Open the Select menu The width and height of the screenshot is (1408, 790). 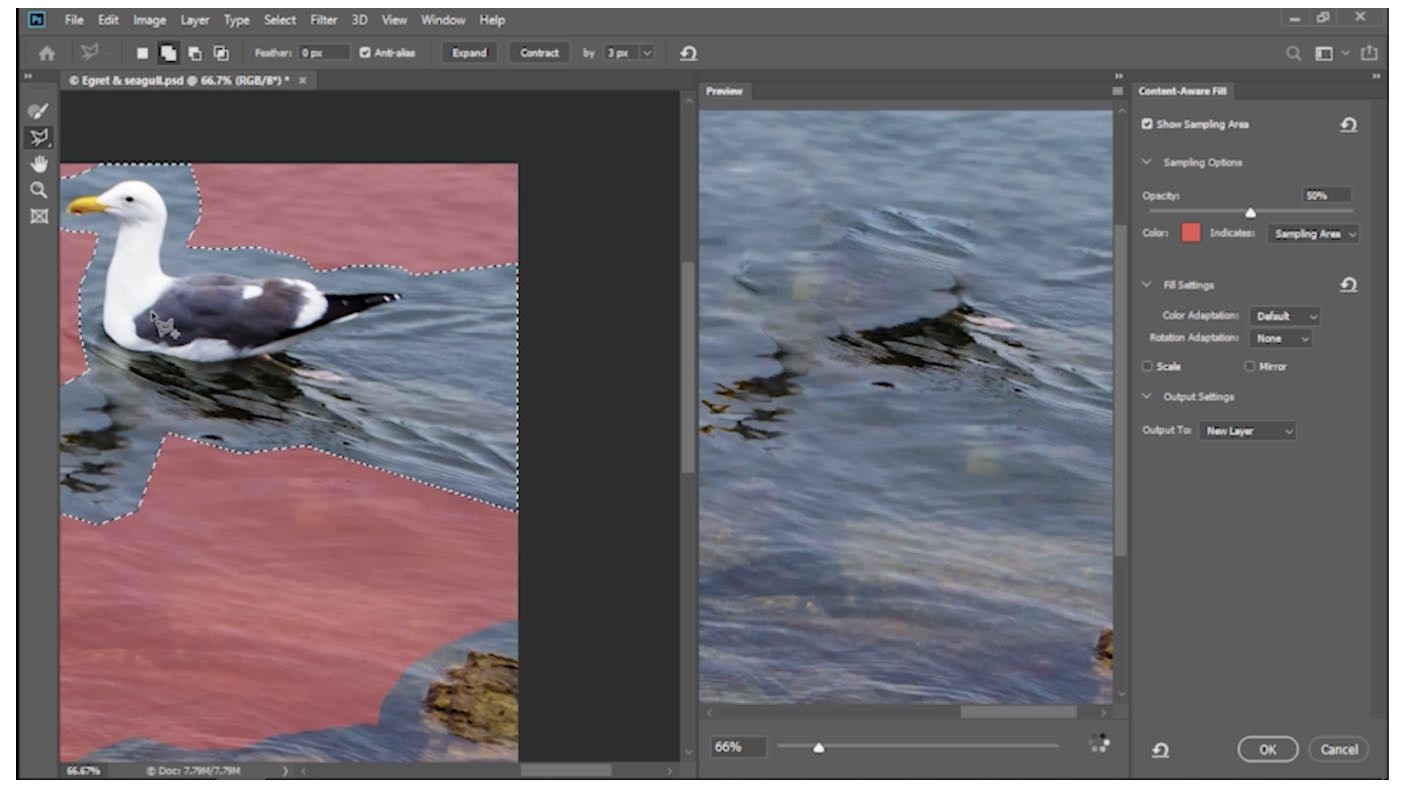[280, 19]
